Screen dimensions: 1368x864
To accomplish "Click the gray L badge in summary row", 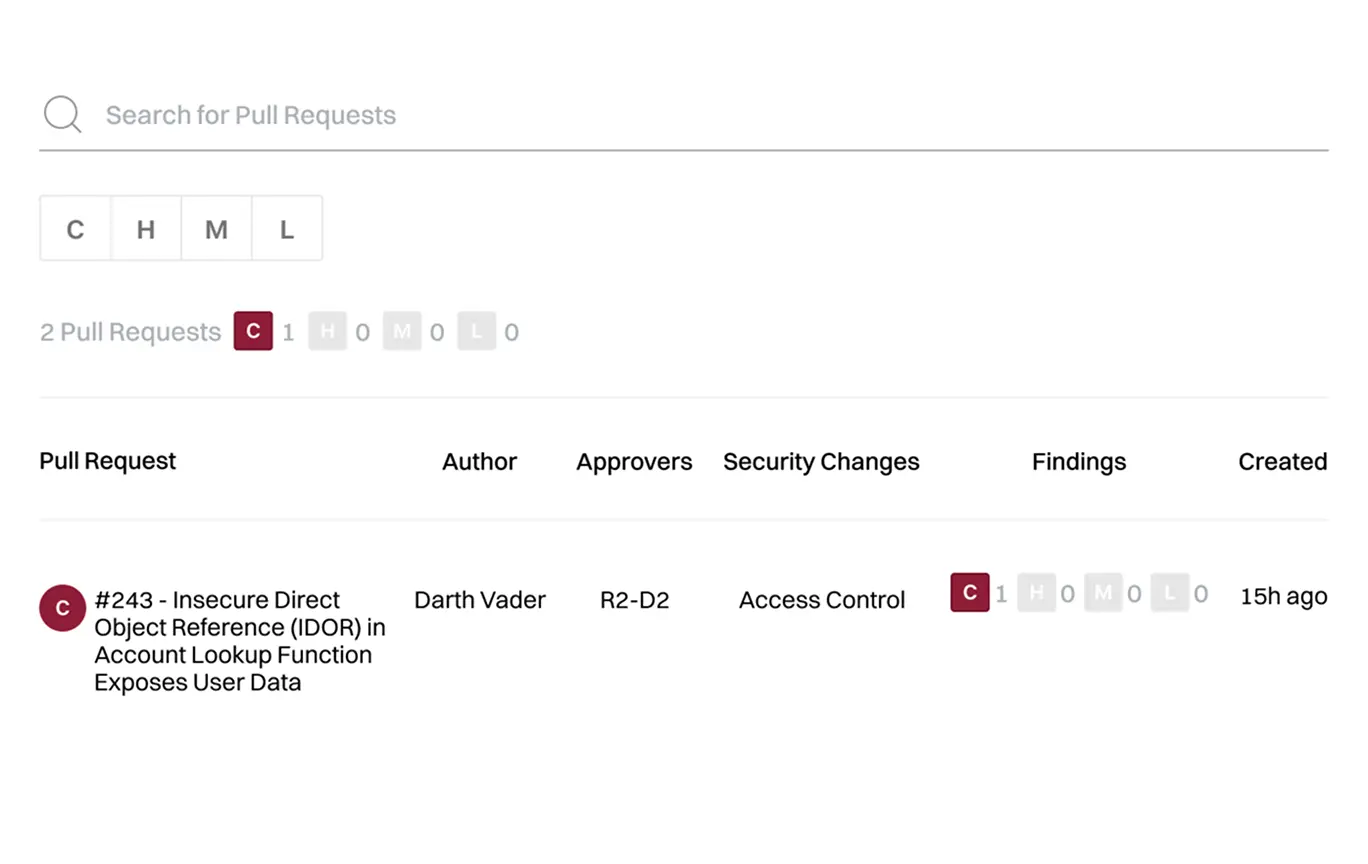I will pyautogui.click(x=476, y=331).
